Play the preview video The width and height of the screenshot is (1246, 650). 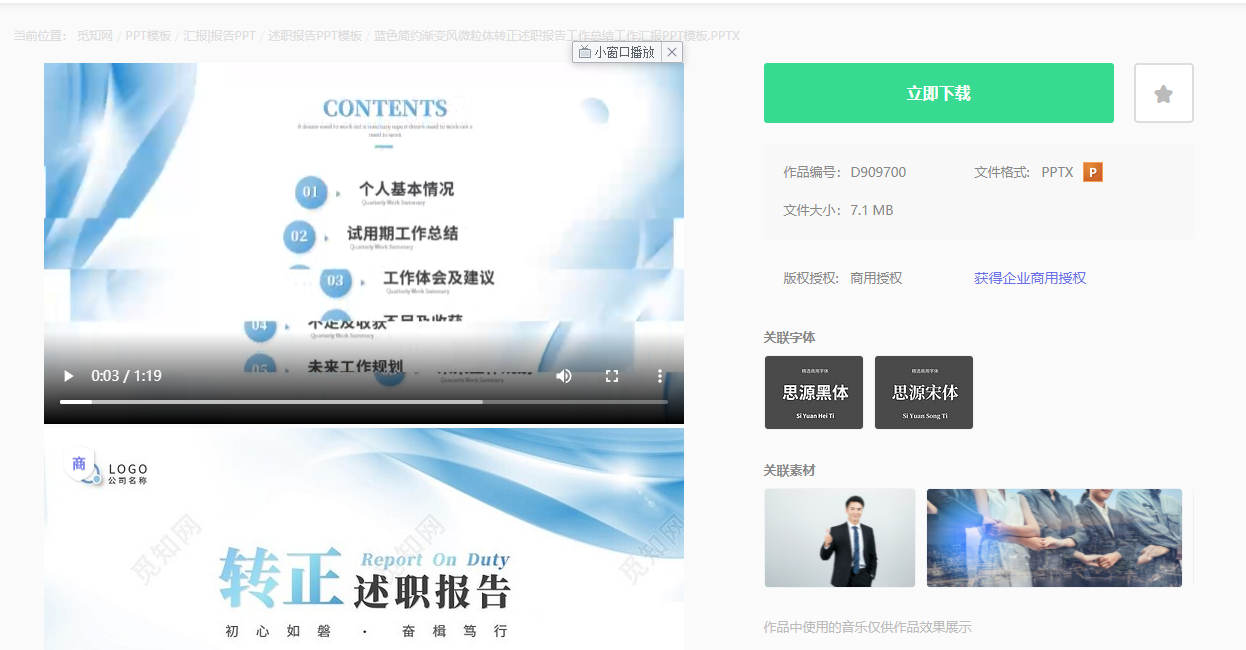coord(68,376)
